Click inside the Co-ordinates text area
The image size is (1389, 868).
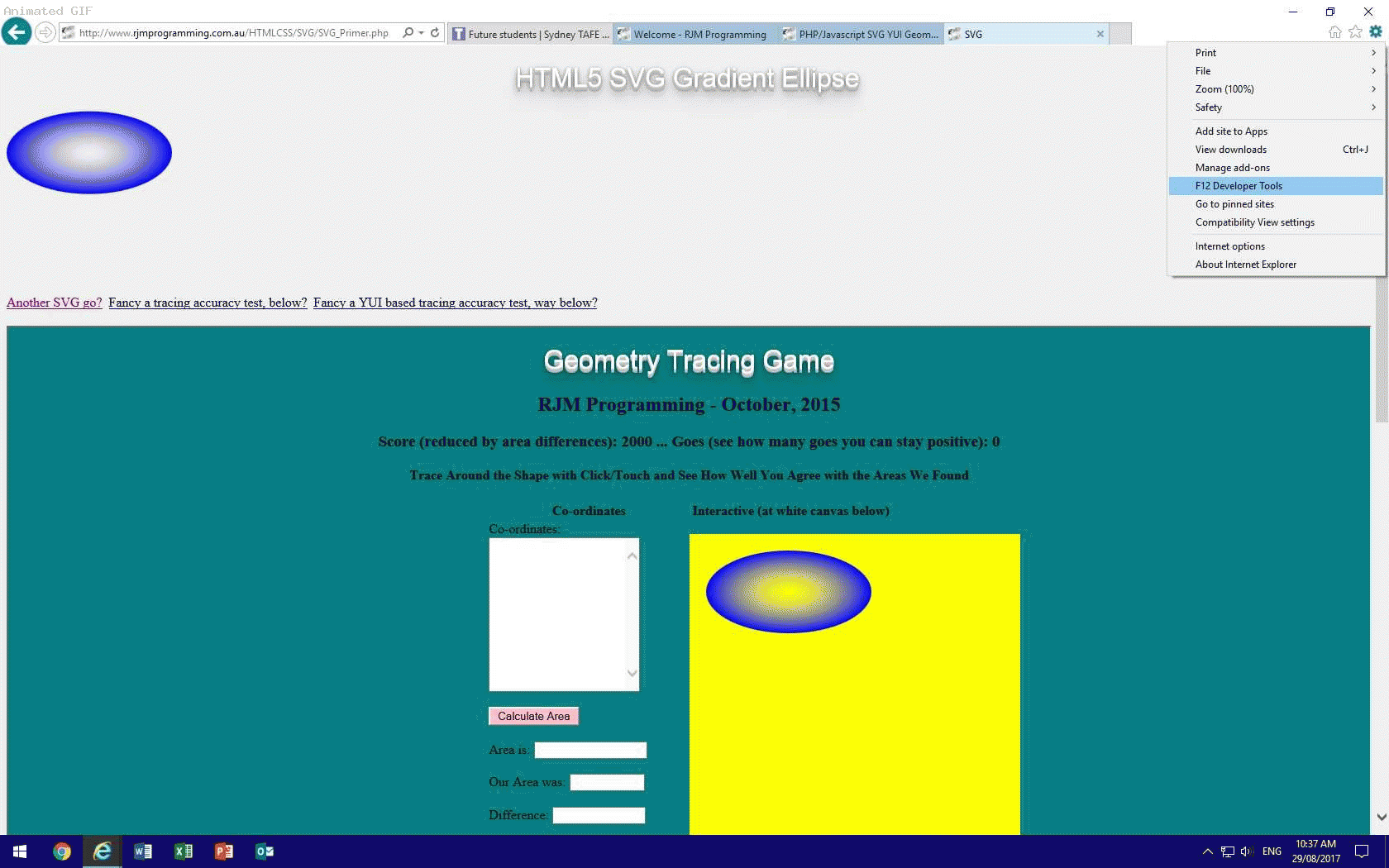point(562,614)
